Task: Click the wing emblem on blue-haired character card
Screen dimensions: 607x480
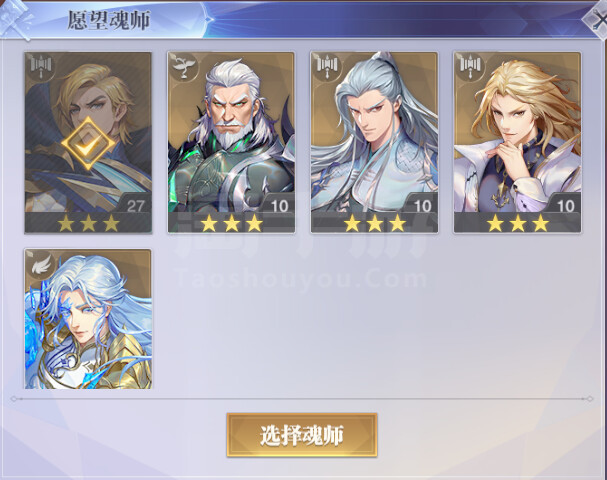Action: coord(41,264)
